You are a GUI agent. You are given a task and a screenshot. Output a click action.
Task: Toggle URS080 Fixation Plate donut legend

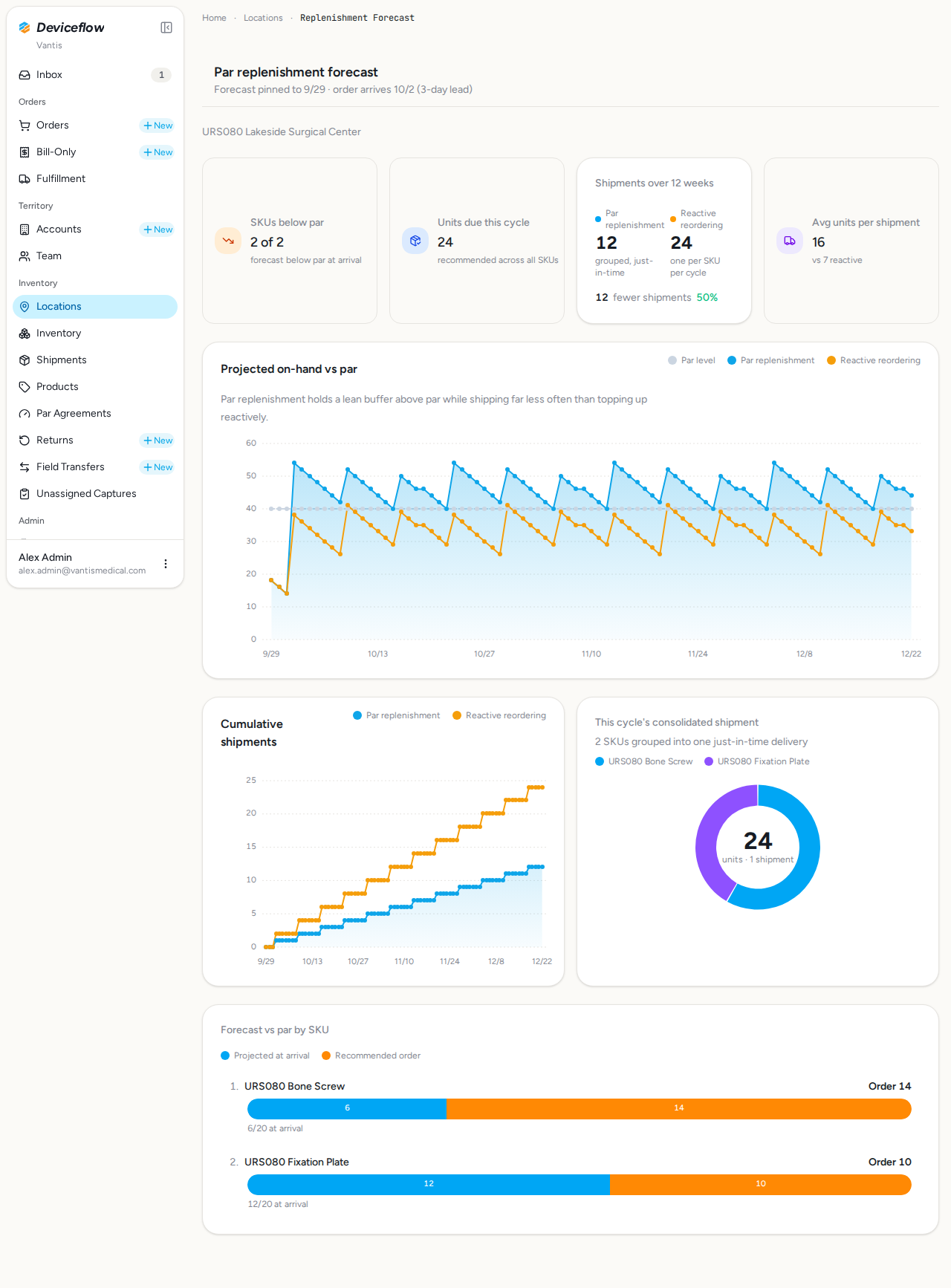(x=757, y=761)
